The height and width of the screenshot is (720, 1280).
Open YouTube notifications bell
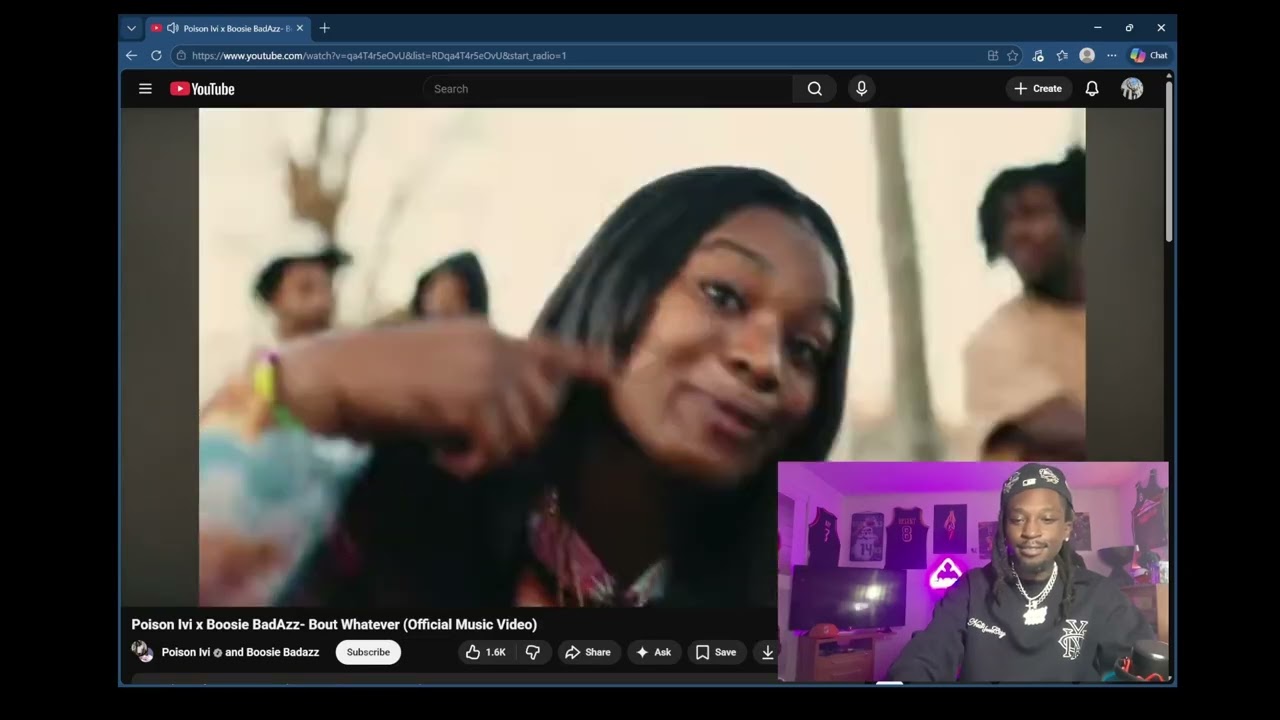coord(1092,89)
